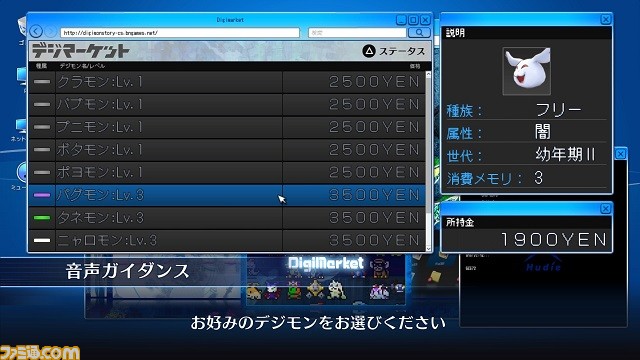Choose プニモン Lv.1 for 2500YEN
The image size is (640, 360).
pos(227,127)
